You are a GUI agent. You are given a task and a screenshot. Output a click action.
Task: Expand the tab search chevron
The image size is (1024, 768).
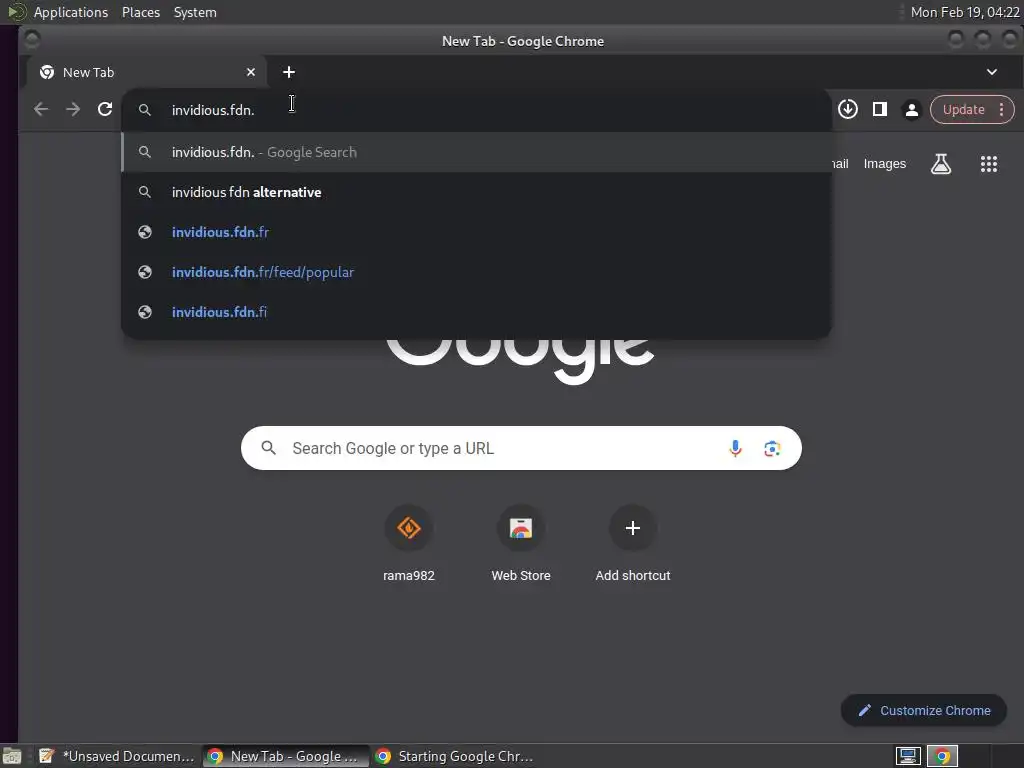[x=991, y=72]
